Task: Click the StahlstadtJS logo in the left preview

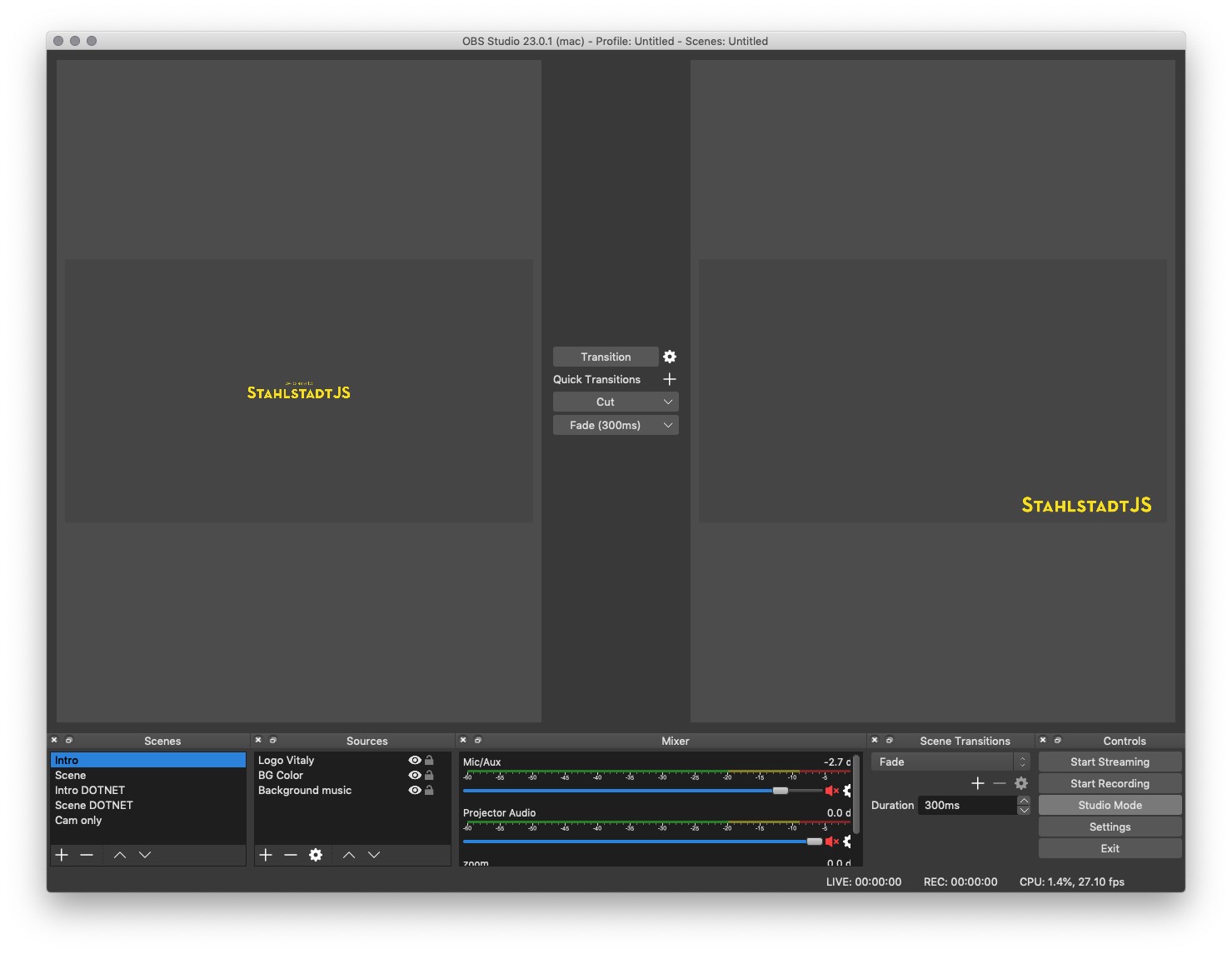Action: click(x=299, y=391)
